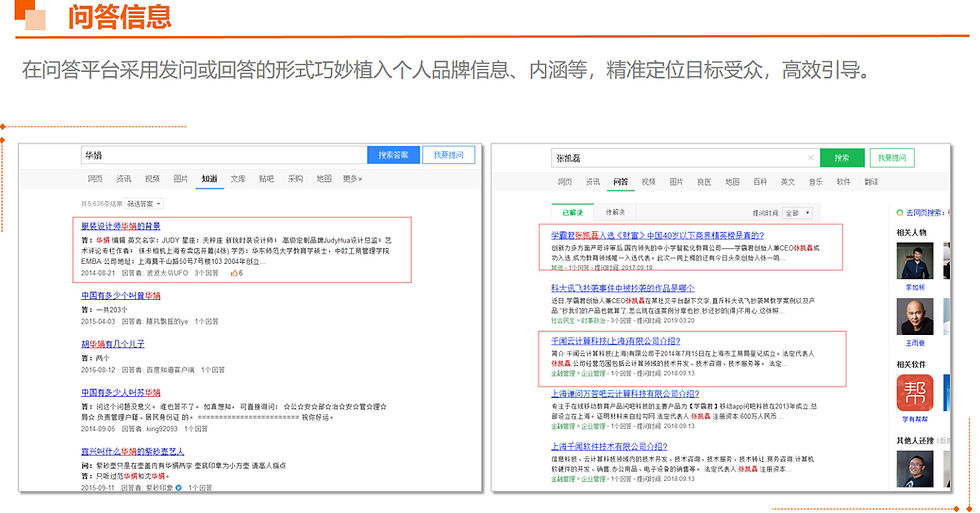Viewport: 980px width, 513px height.
Task: Open result 上海谦问万答吧云计算科技有限公司介绍?
Action: click(625, 394)
